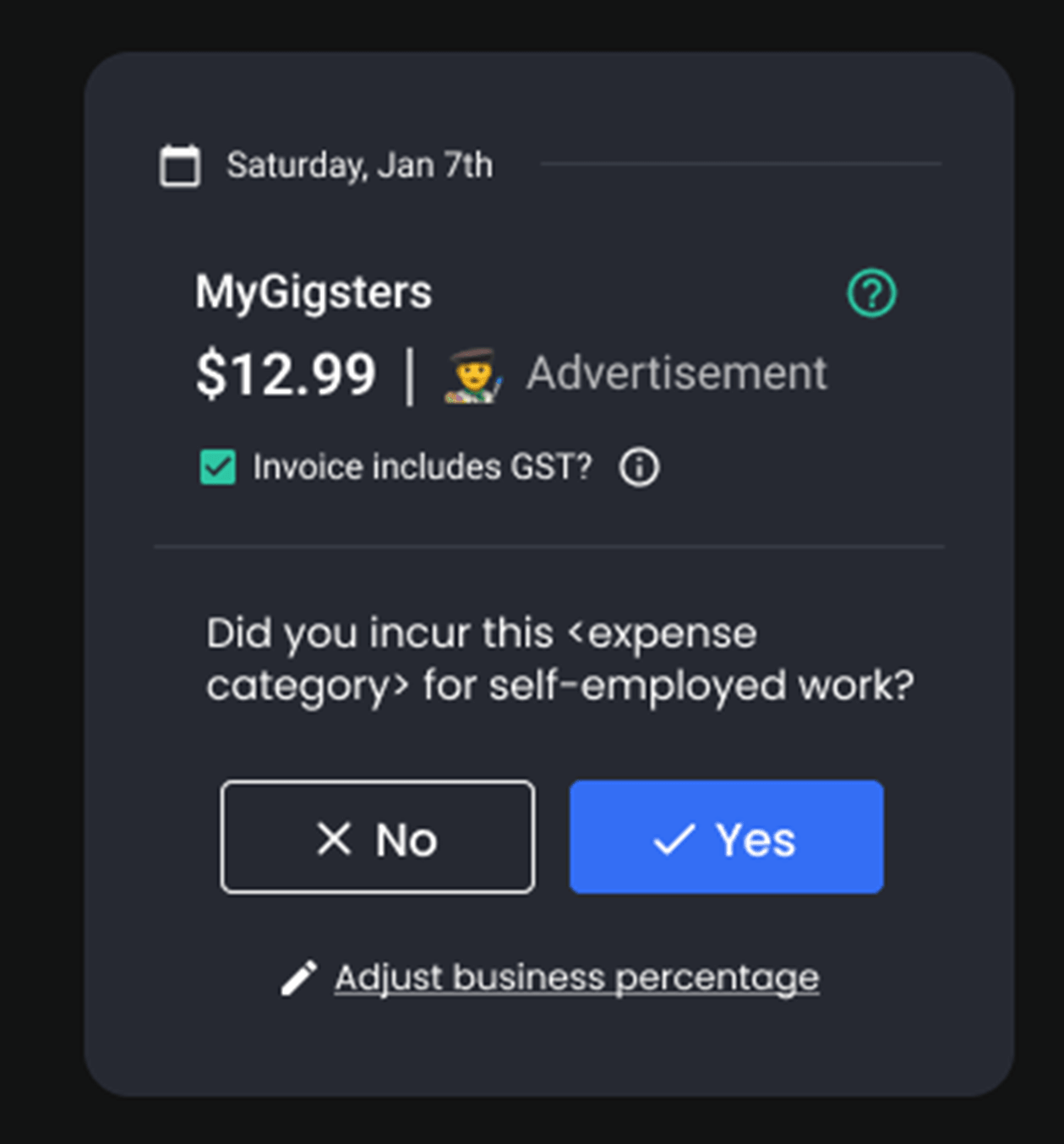Open the Adjust business percentage link

(576, 978)
